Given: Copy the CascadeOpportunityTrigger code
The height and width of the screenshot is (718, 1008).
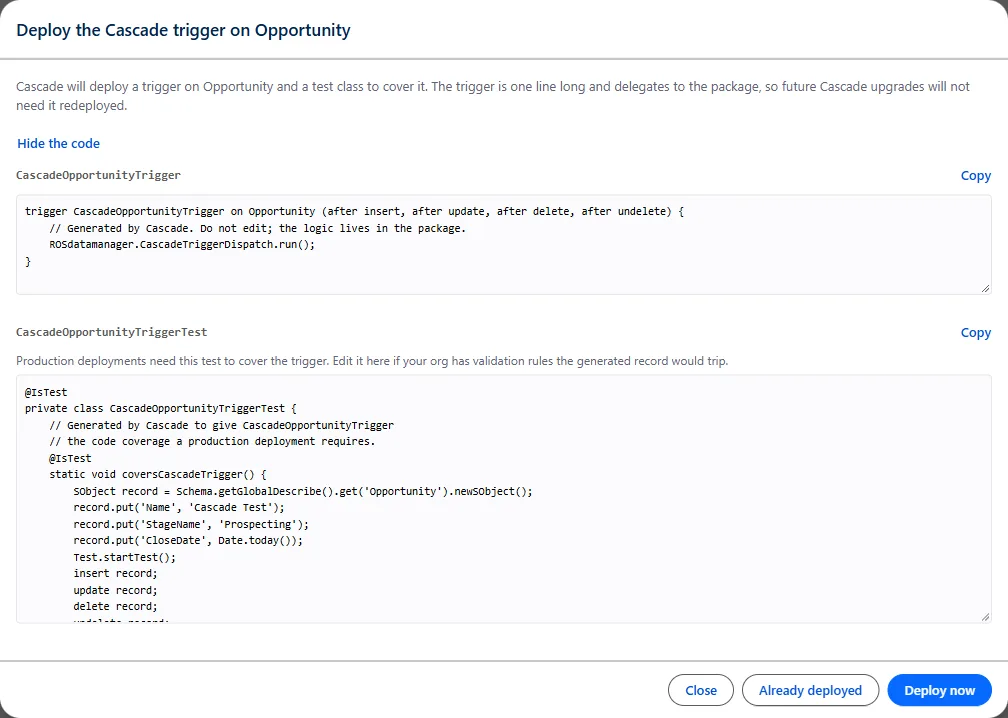Looking at the screenshot, I should (x=975, y=175).
